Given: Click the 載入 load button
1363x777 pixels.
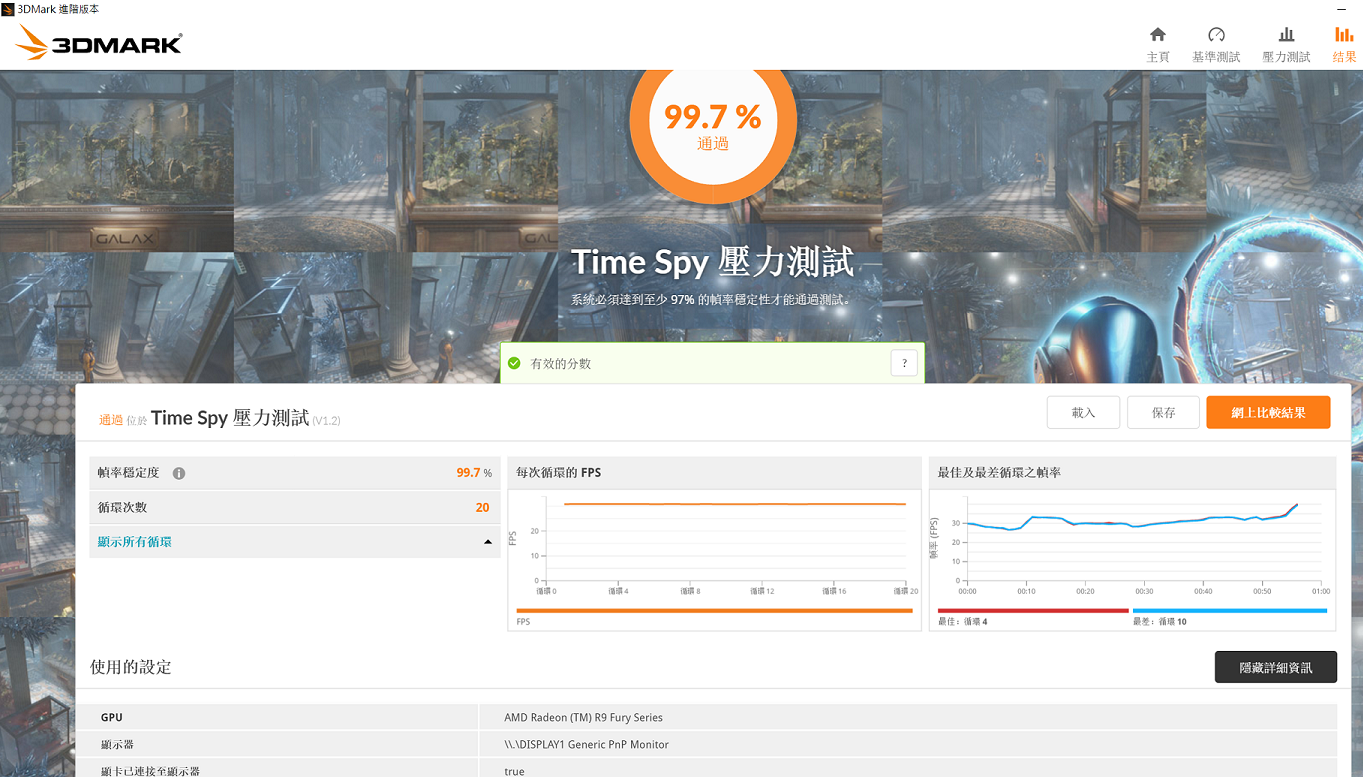Looking at the screenshot, I should tap(1083, 412).
